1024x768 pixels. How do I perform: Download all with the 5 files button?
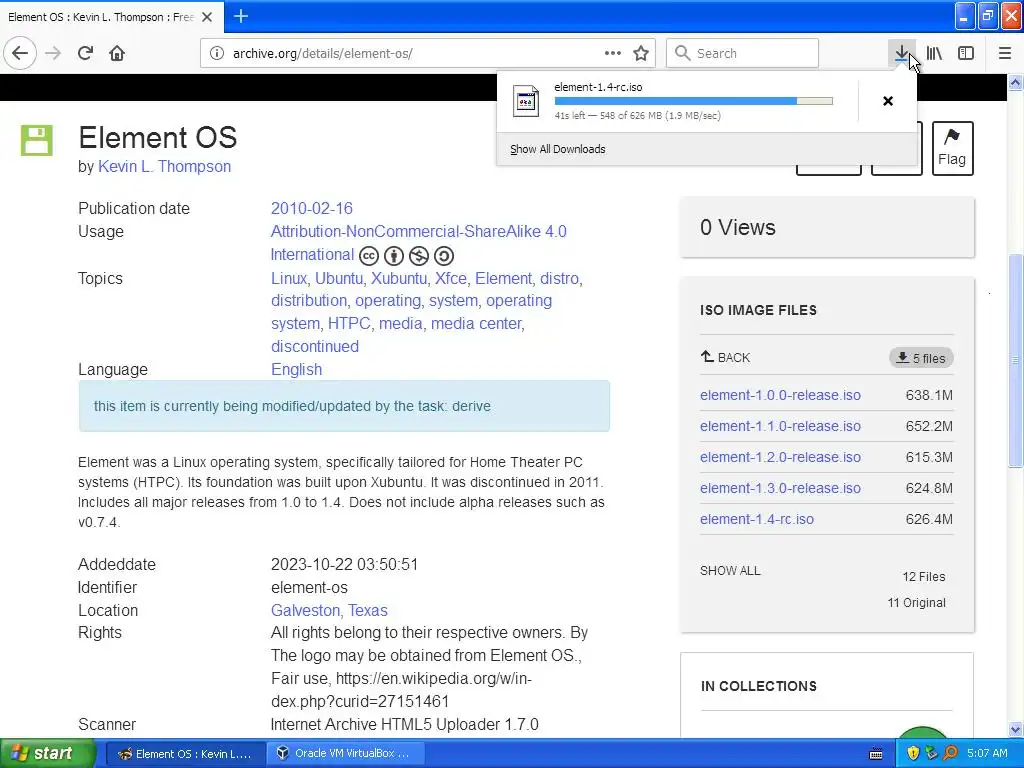pos(921,358)
